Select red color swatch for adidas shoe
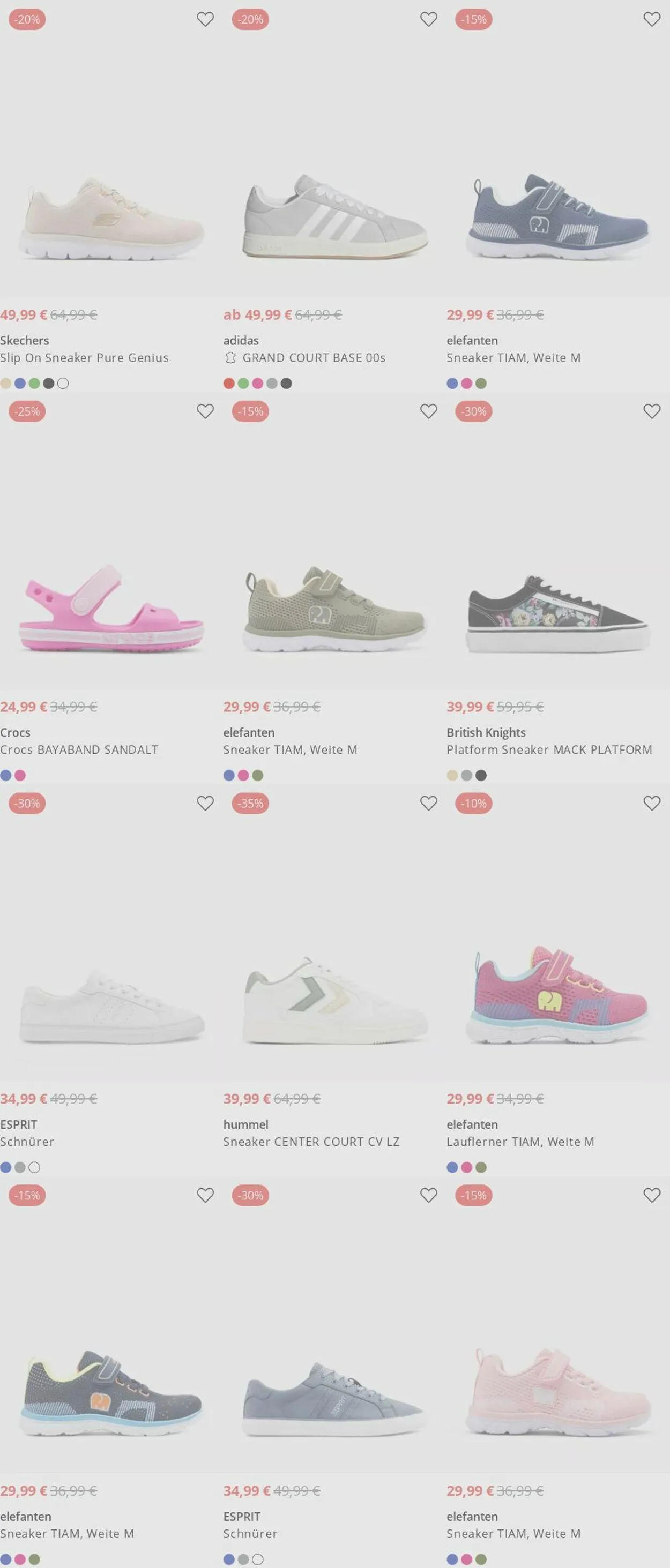The height and width of the screenshot is (1568, 670). click(x=229, y=384)
